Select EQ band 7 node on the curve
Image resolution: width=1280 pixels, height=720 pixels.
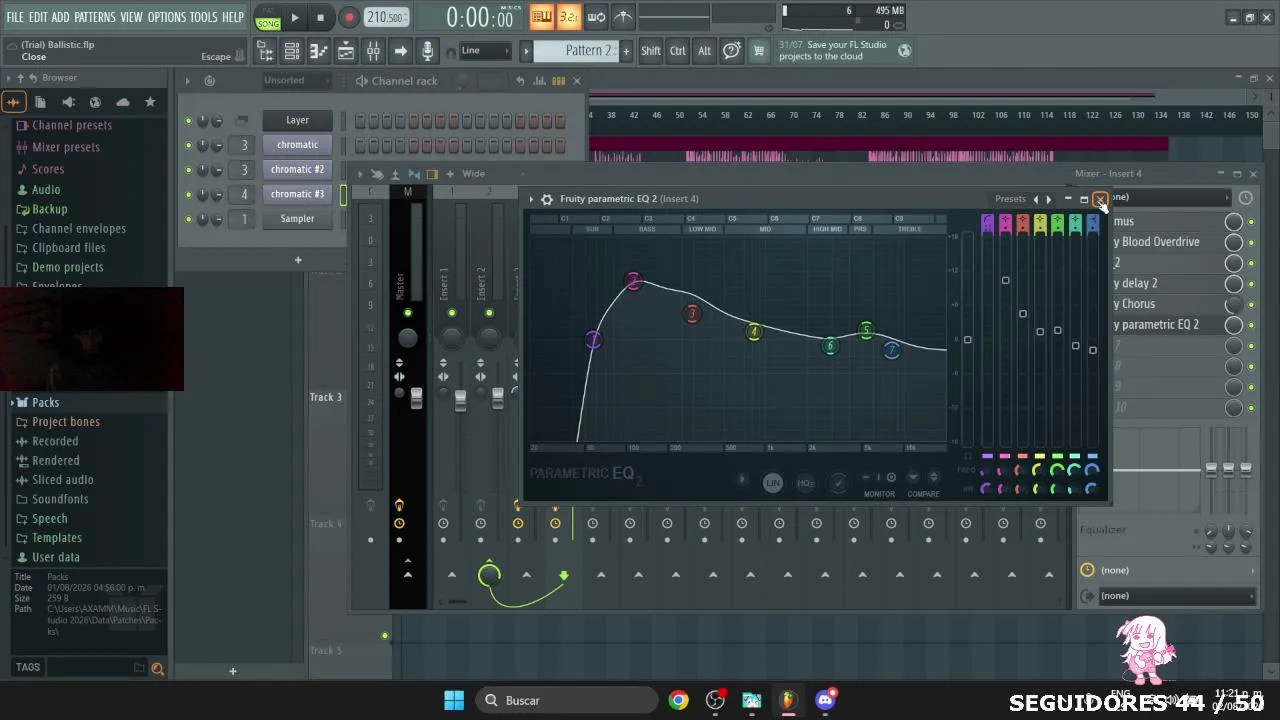pyautogui.click(x=892, y=350)
